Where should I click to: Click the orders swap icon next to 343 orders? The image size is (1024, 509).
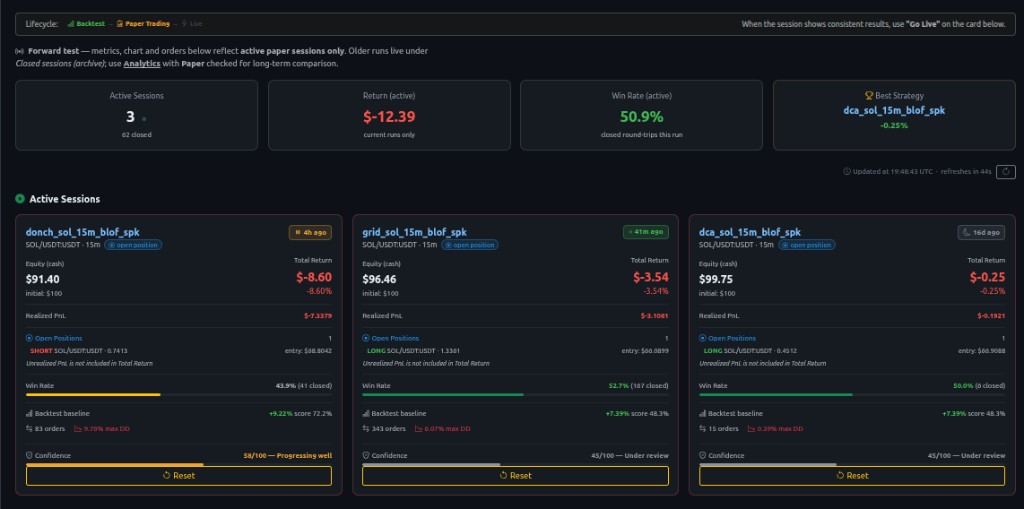[366, 429]
